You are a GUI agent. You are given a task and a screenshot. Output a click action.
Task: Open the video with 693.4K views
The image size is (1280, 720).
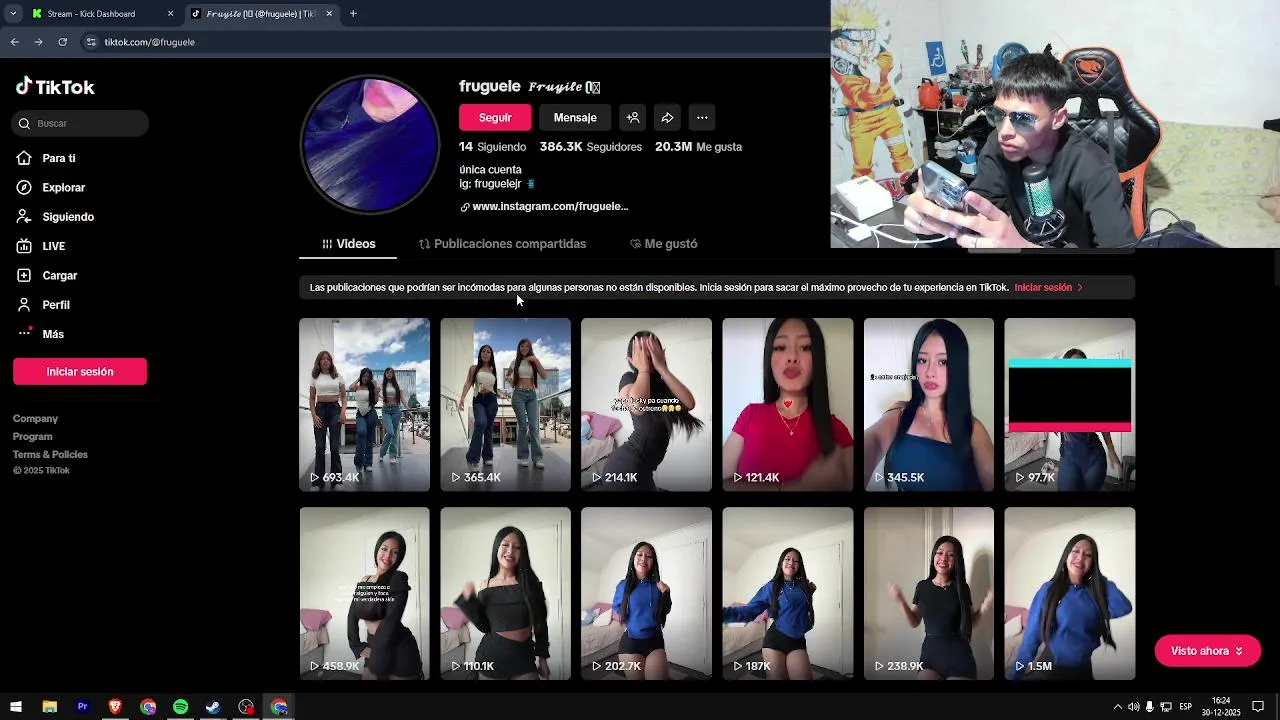364,404
